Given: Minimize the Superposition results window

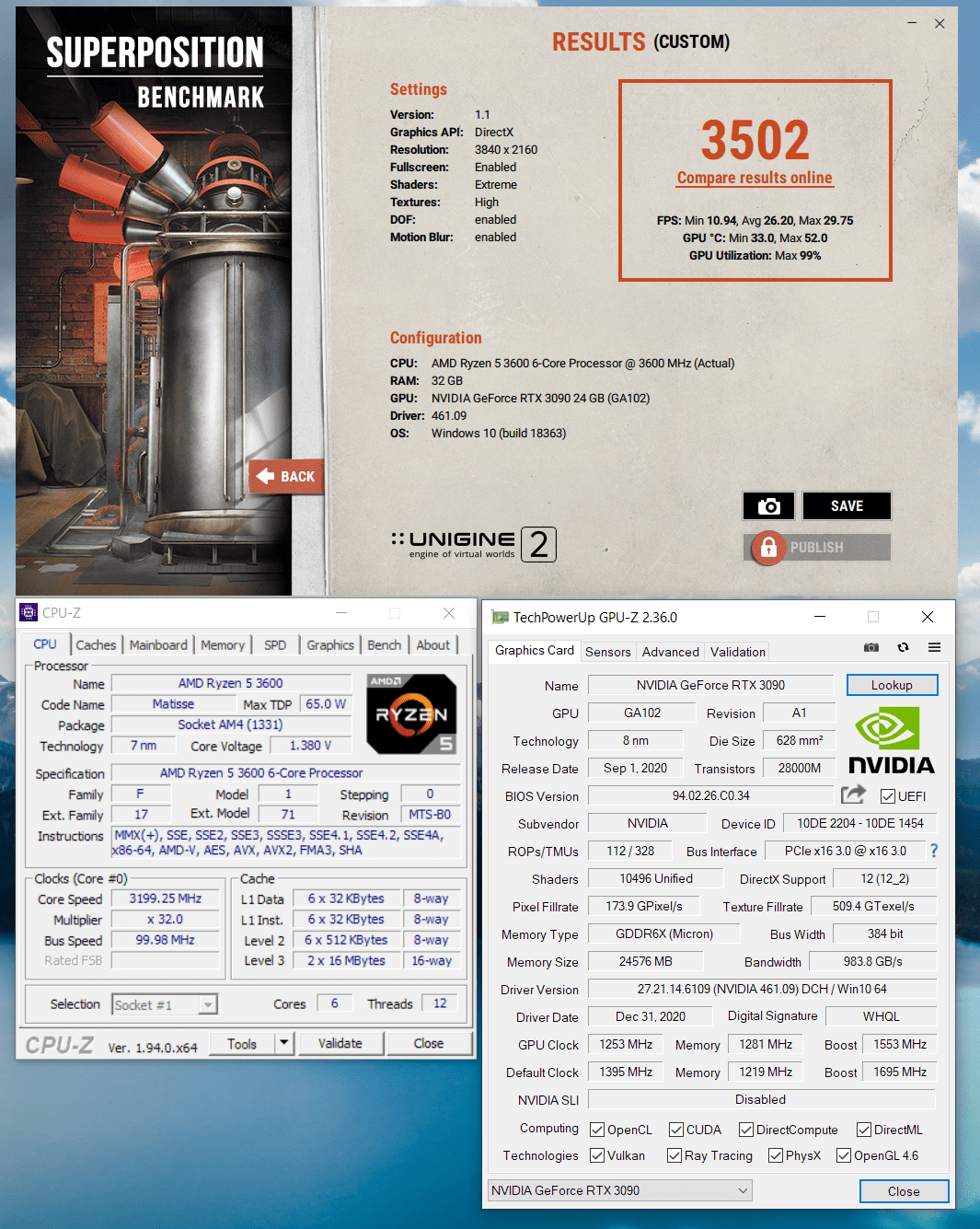Looking at the screenshot, I should pos(912,23).
